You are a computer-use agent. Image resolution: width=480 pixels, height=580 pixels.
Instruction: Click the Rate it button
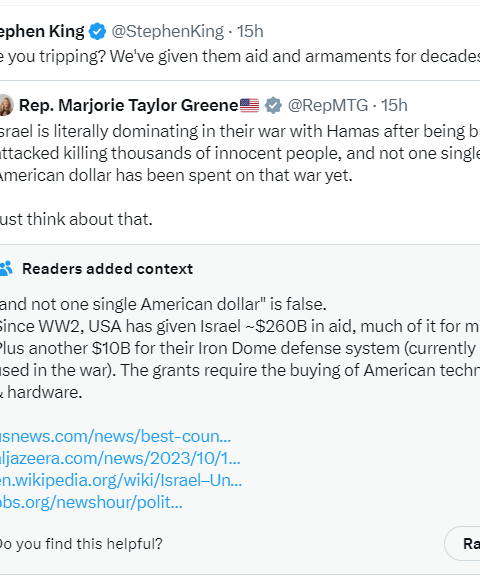coord(462,543)
